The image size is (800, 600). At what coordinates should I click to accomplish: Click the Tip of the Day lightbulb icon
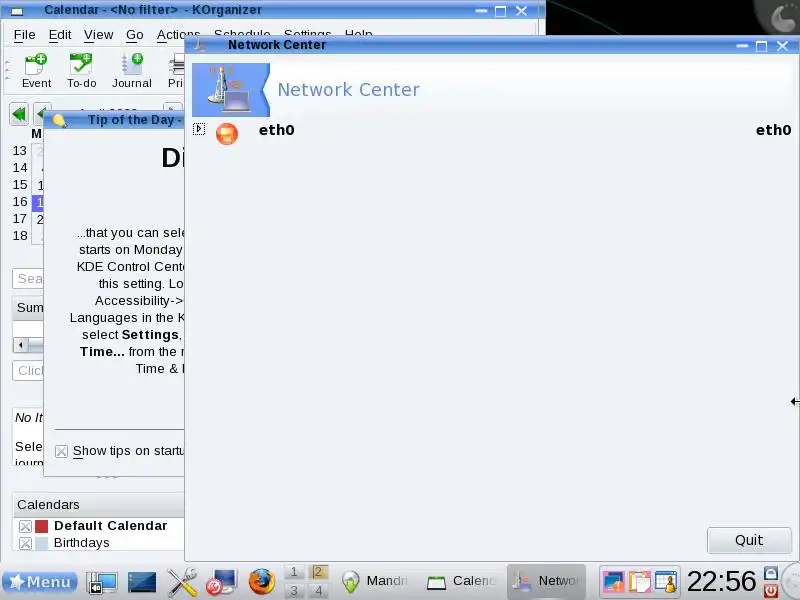pyautogui.click(x=59, y=120)
